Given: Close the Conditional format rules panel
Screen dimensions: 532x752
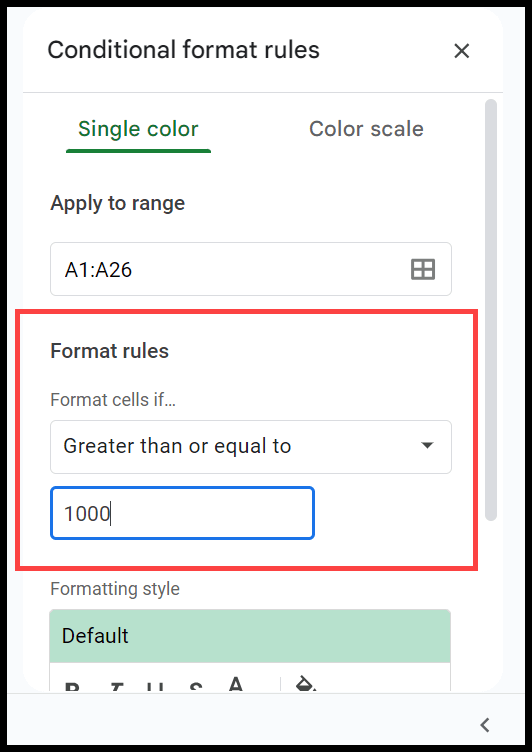Looking at the screenshot, I should pyautogui.click(x=461, y=51).
